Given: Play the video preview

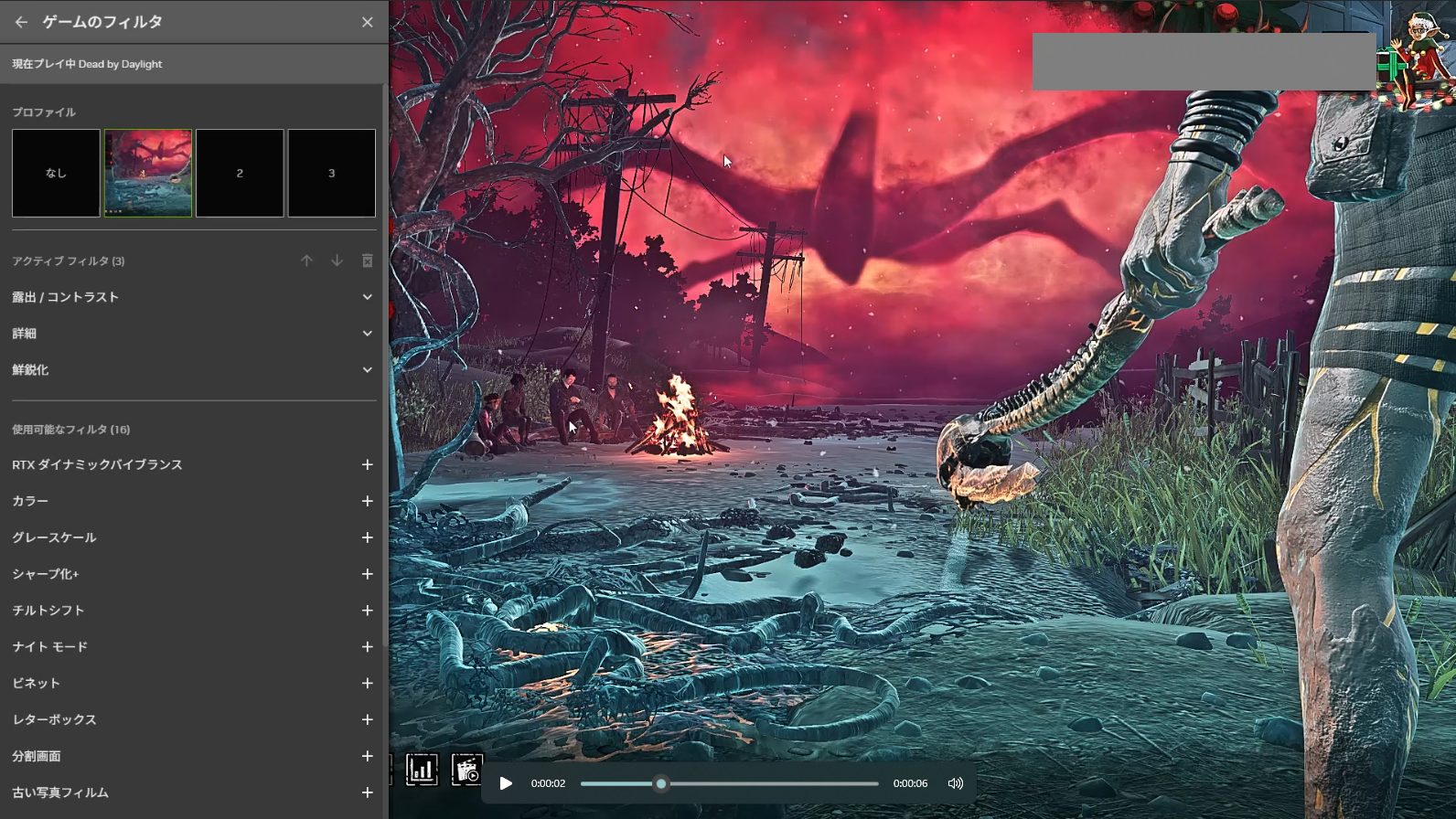Looking at the screenshot, I should coord(506,783).
